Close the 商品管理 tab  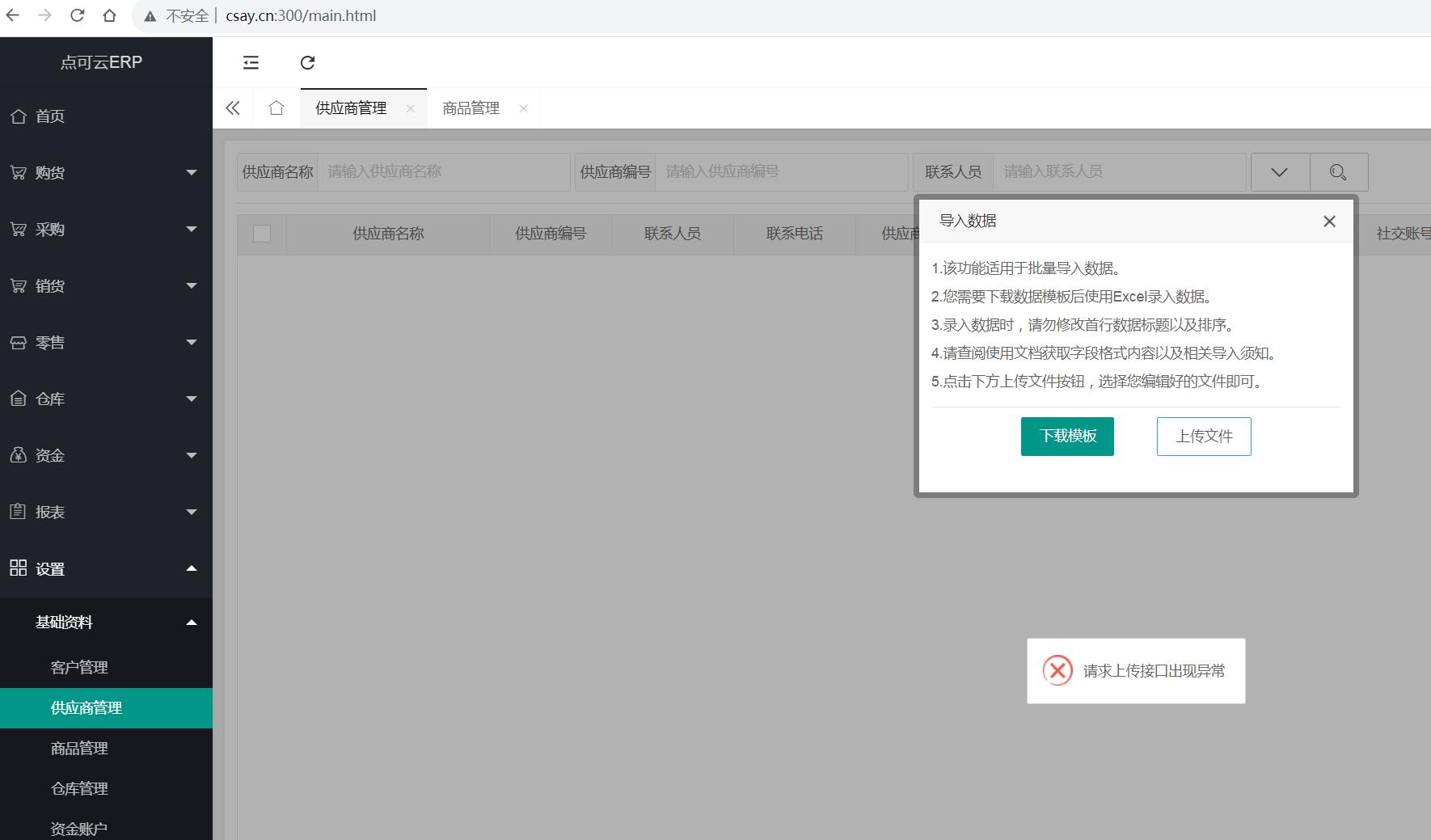pyautogui.click(x=523, y=108)
